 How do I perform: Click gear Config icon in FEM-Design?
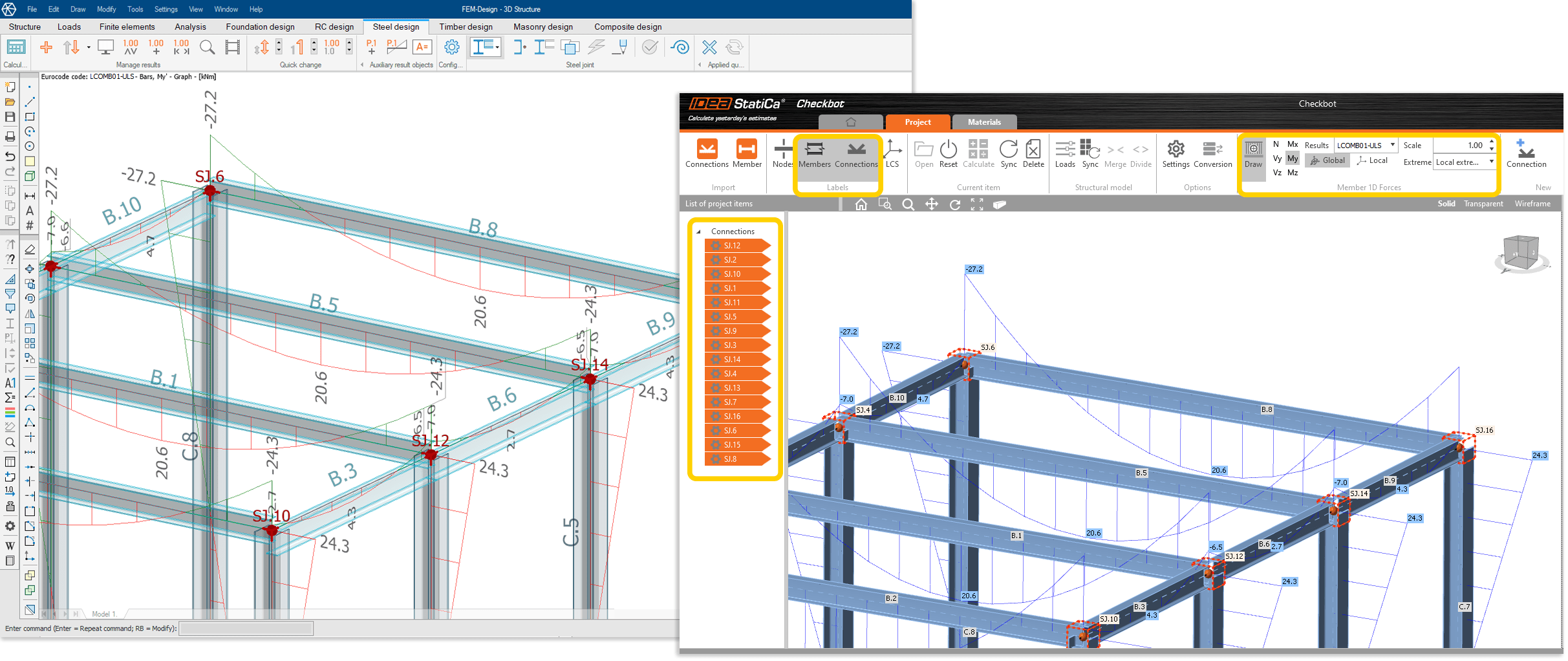(x=452, y=47)
